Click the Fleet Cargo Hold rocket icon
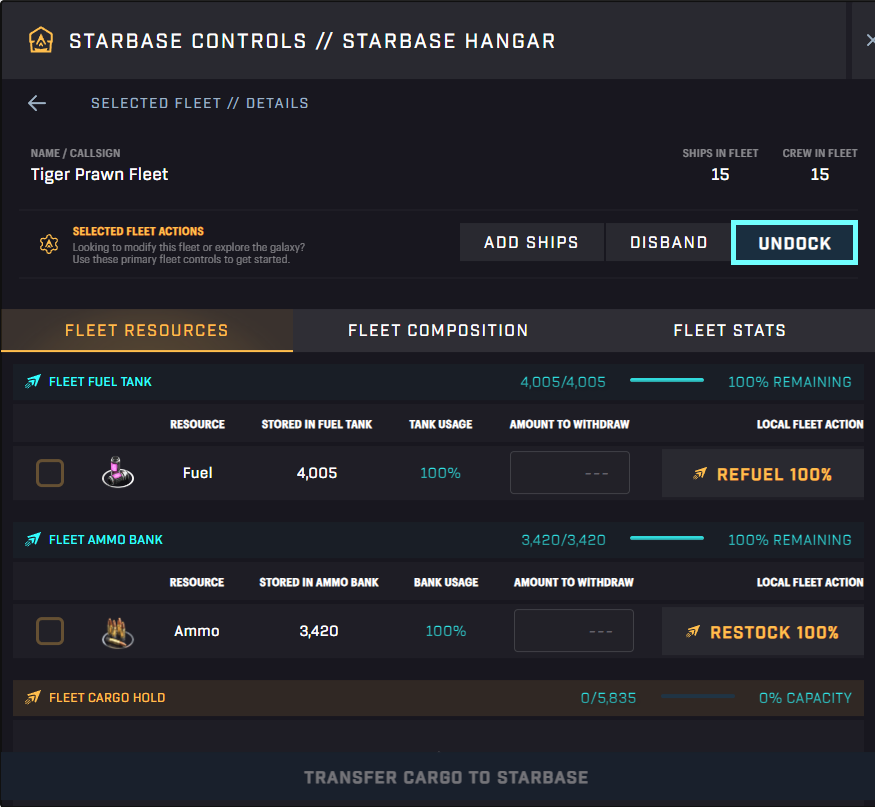 [33, 698]
